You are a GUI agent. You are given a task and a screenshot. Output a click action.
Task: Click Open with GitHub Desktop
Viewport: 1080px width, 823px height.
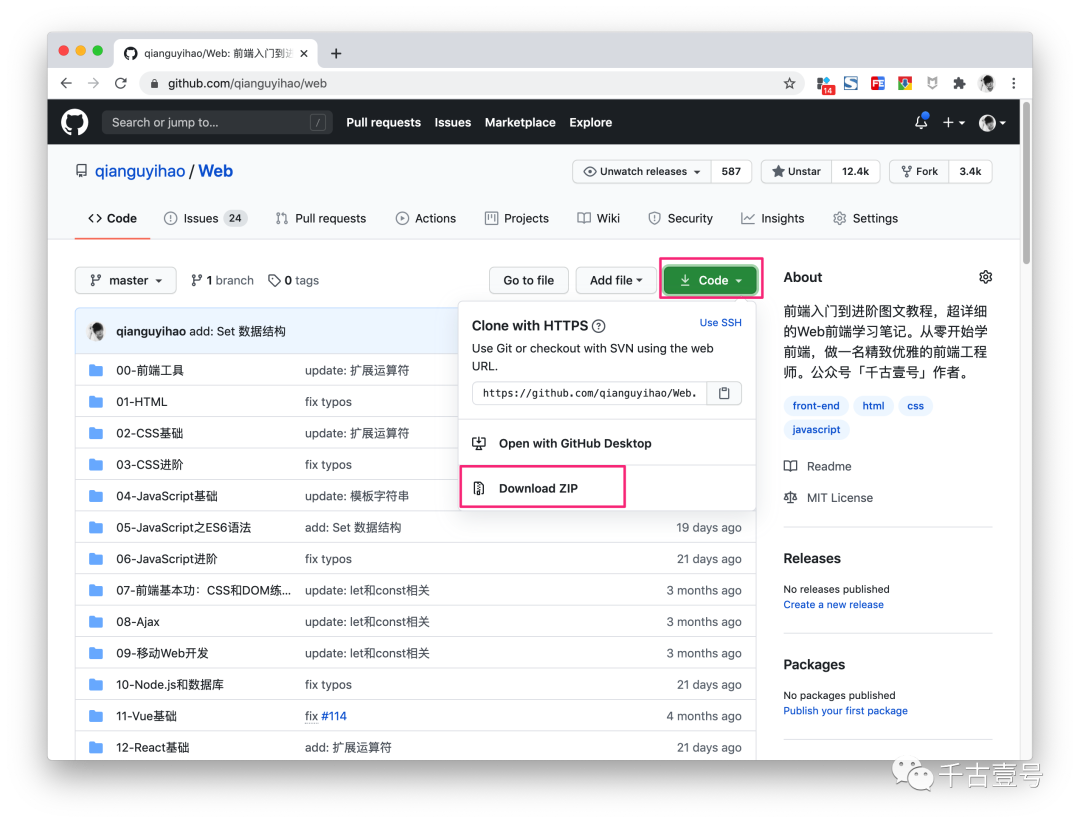[575, 444]
